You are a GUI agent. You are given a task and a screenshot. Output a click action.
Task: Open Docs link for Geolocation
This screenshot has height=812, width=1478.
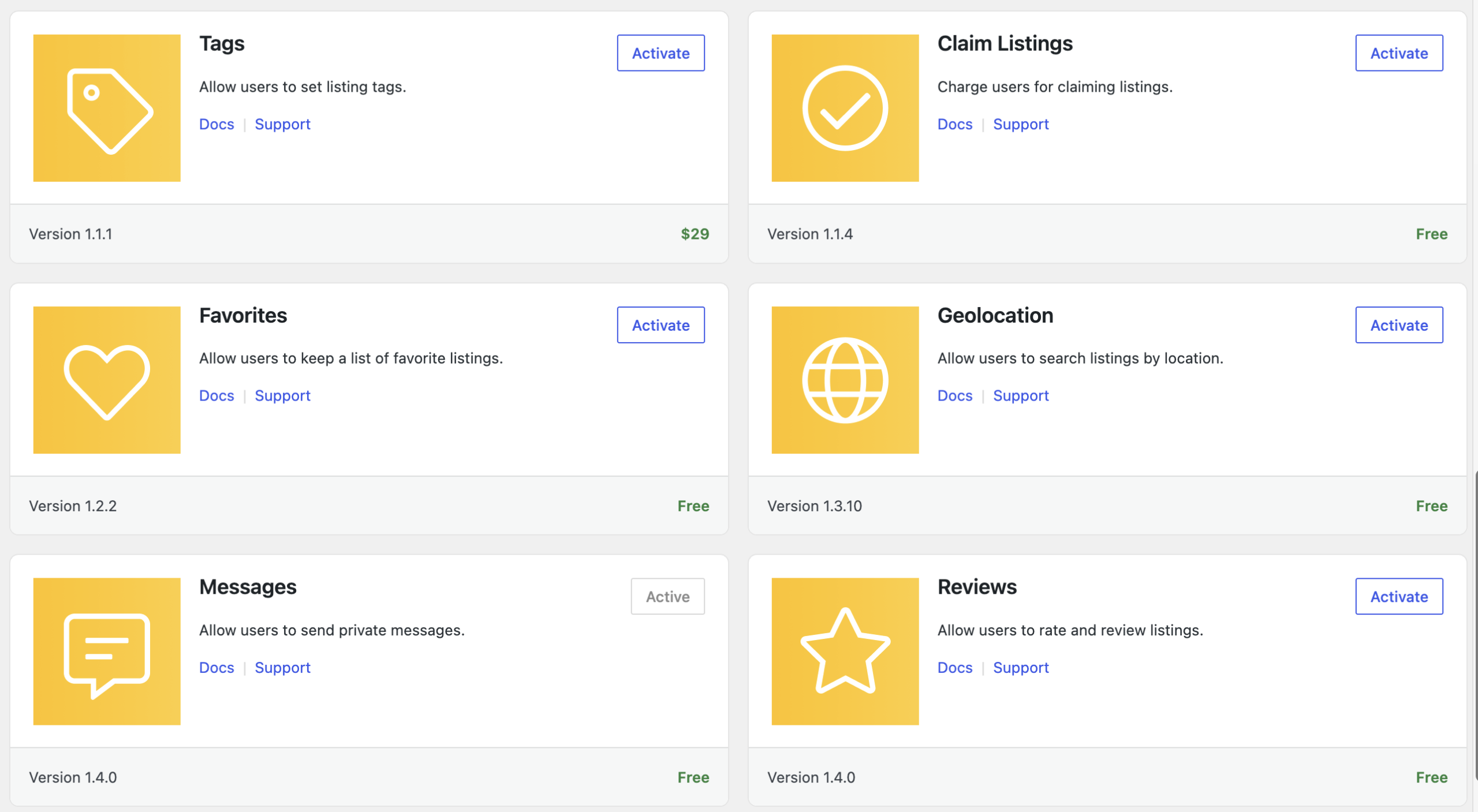click(955, 396)
